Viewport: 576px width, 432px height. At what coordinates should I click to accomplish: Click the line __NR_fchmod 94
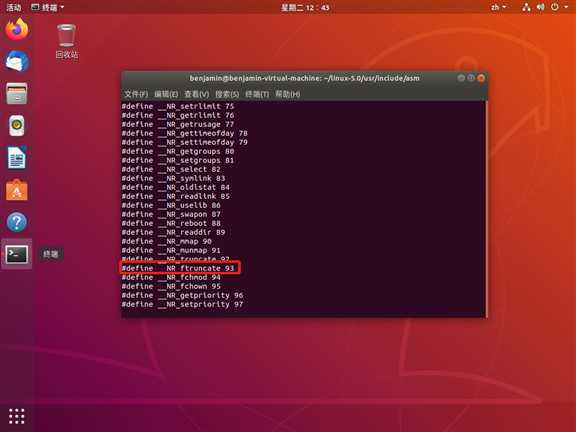(171, 277)
